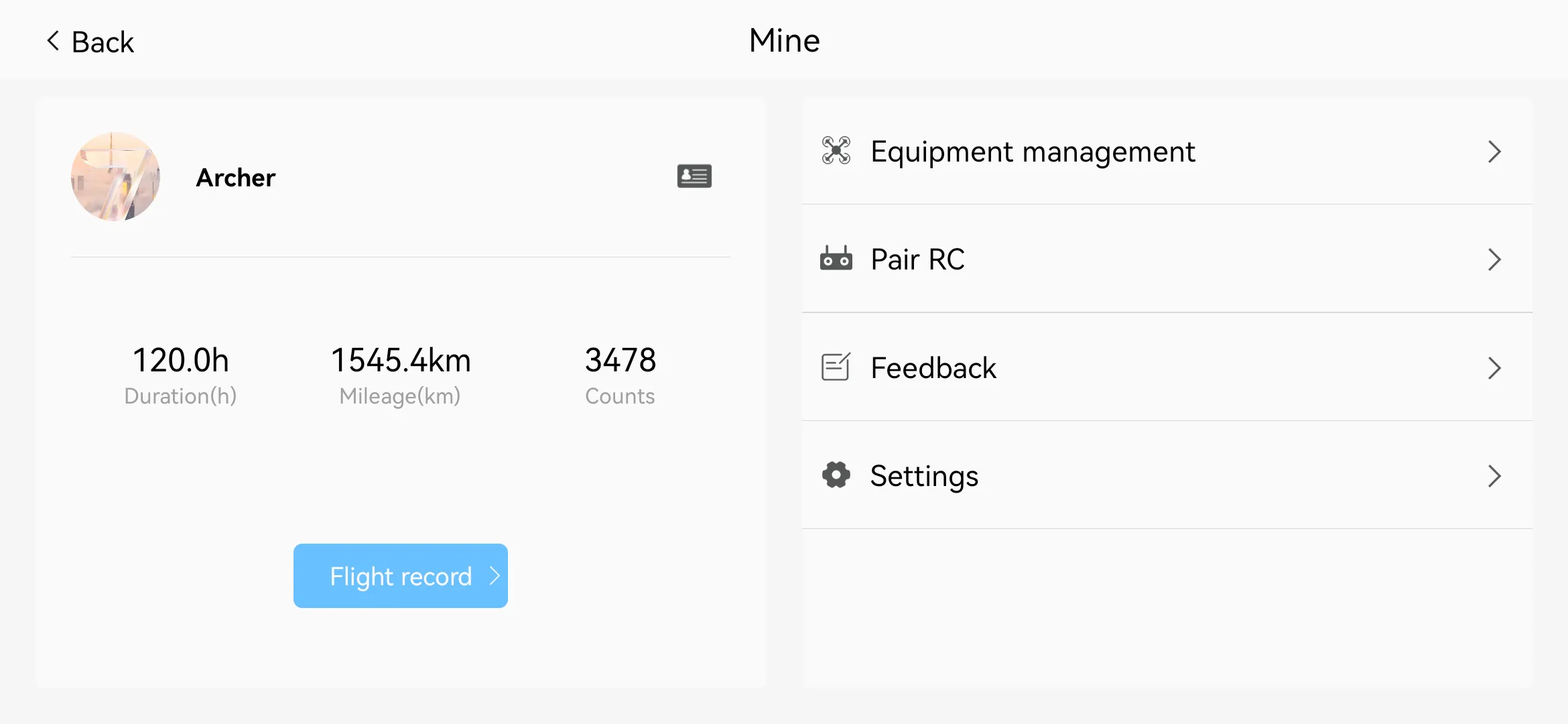Click the 120.0h duration value
Screen dimensions: 1568x724
(x=181, y=360)
